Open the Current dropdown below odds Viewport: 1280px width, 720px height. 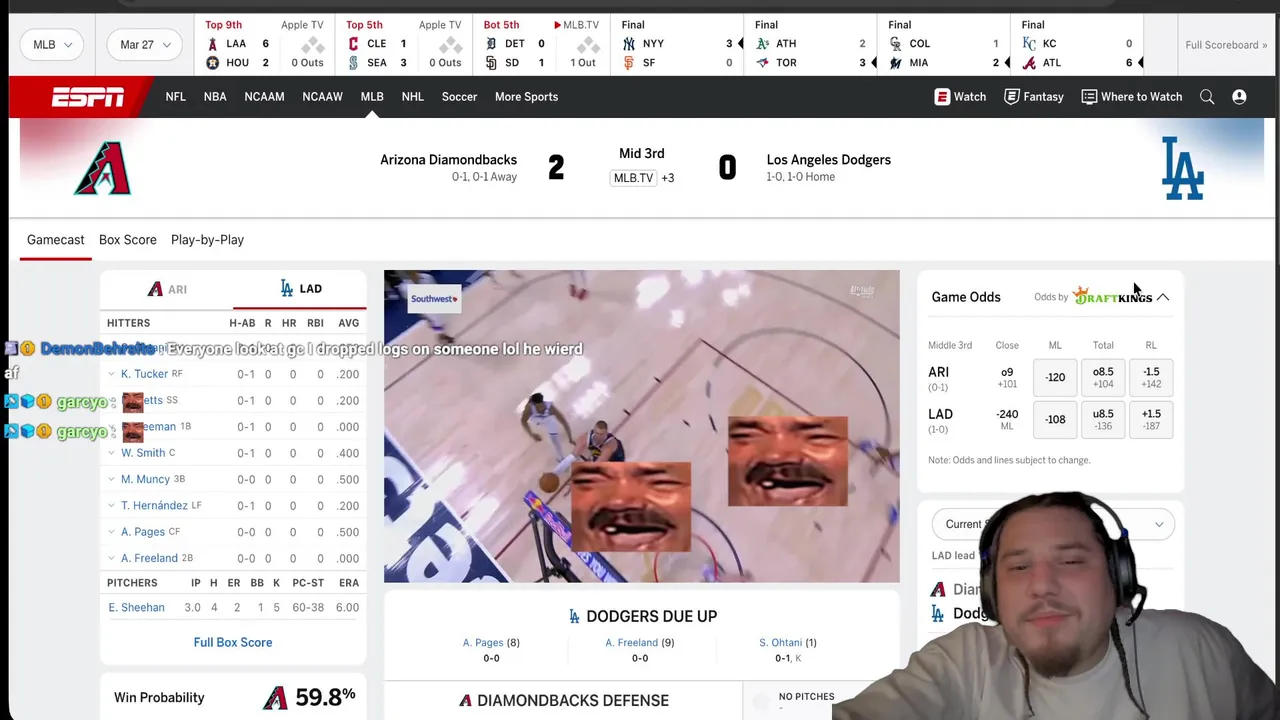(x=1052, y=524)
